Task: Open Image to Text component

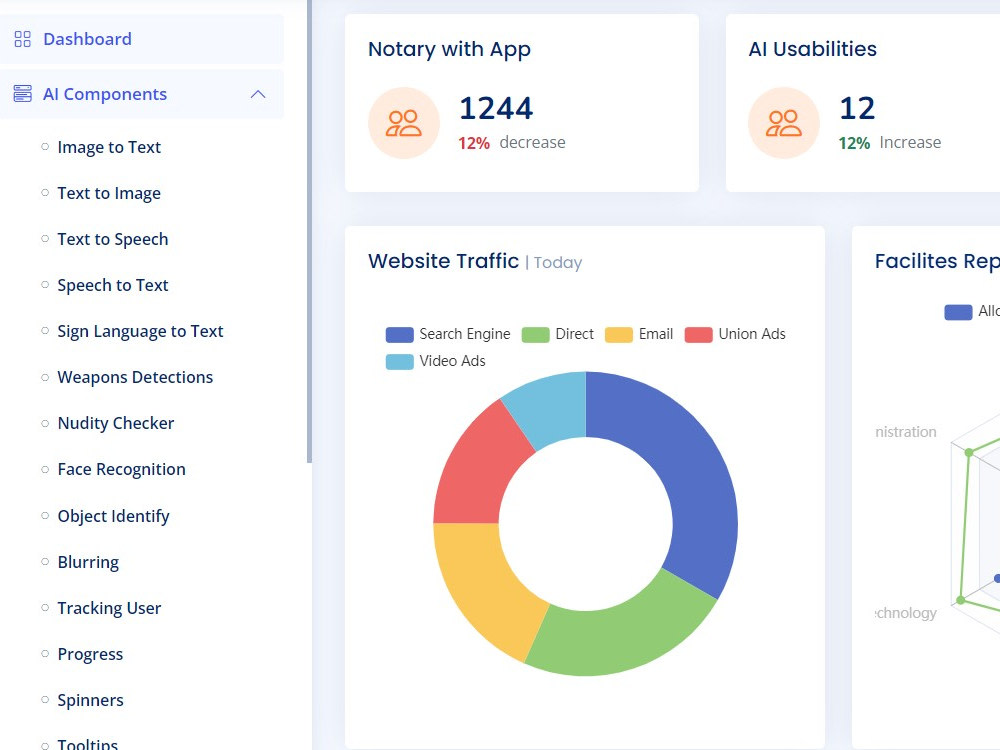Action: [109, 147]
